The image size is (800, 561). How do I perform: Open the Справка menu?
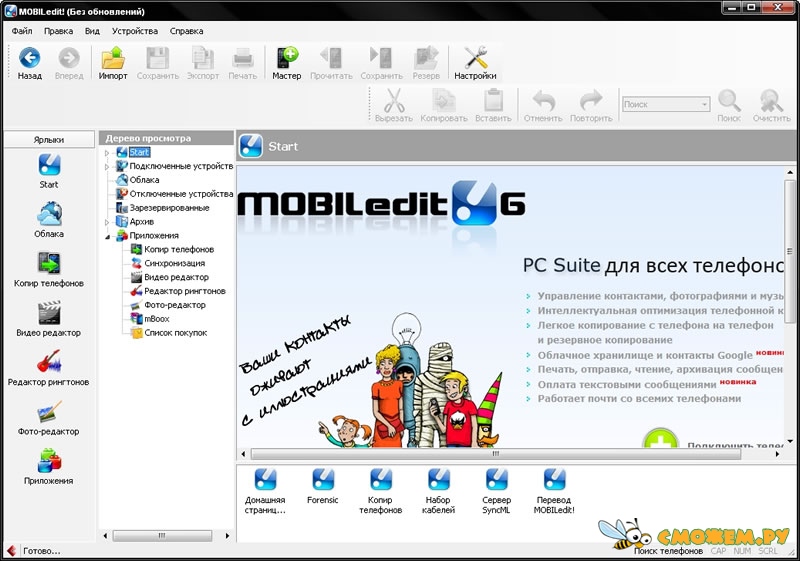(186, 31)
